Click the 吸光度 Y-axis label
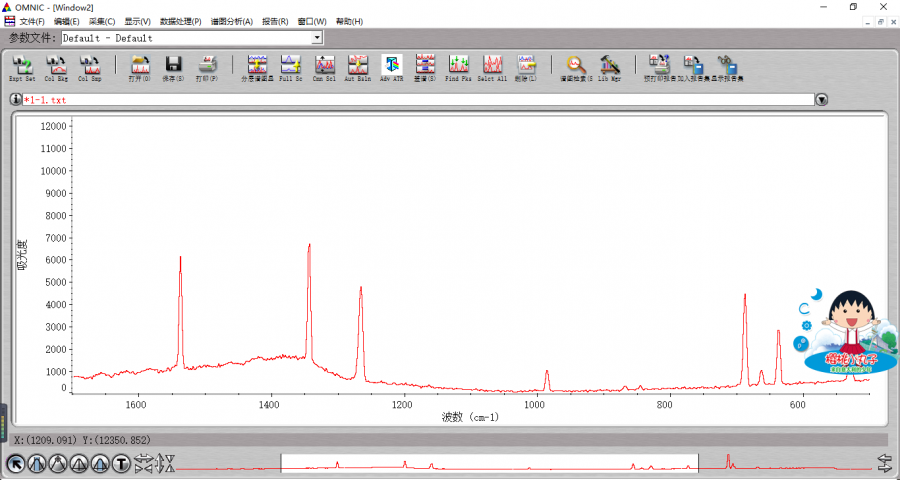Screen dimensions: 900x480 coord(22,255)
